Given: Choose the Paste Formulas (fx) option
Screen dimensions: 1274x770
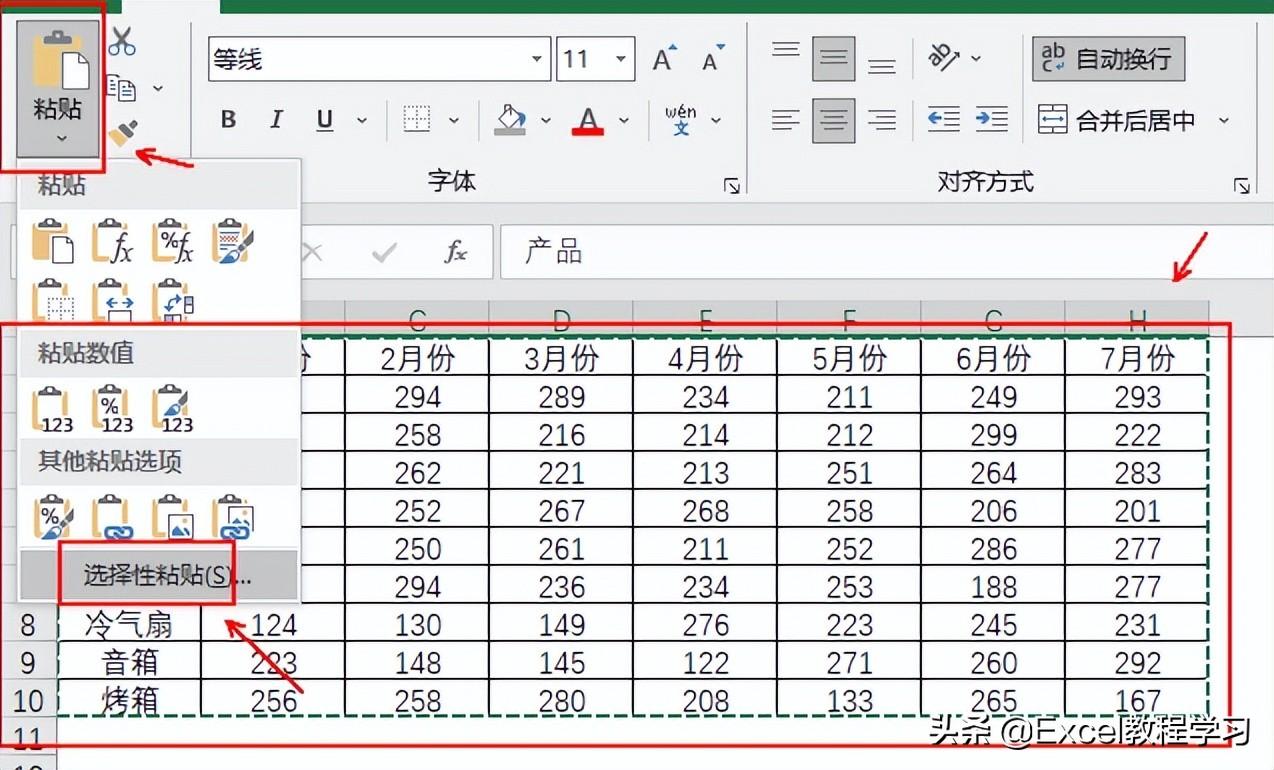Looking at the screenshot, I should (113, 242).
